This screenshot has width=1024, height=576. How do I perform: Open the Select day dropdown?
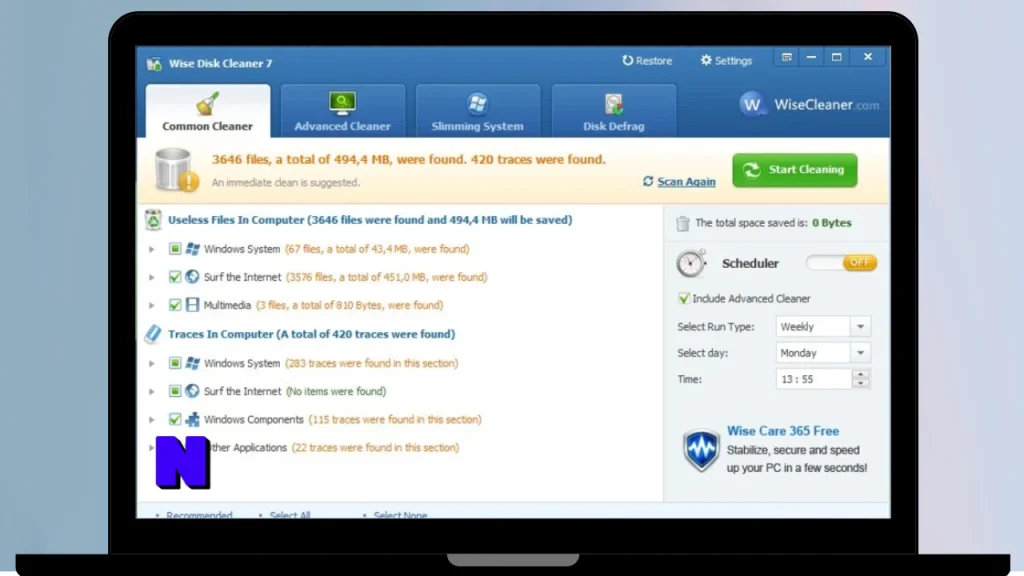[823, 353]
